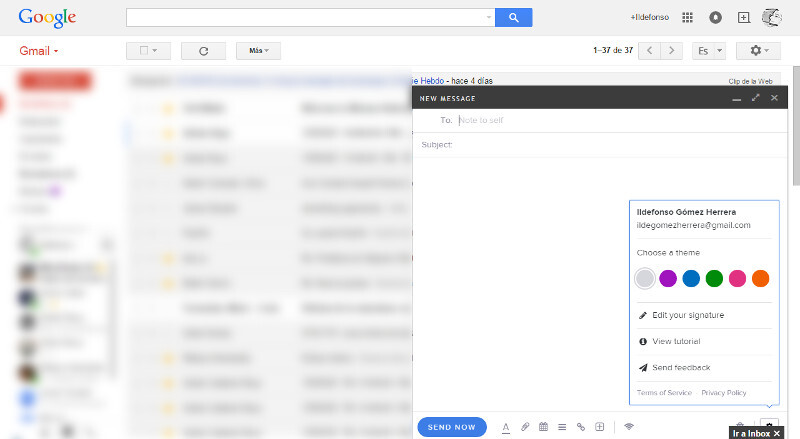Click the Google+ share icon
Viewport: 800px width, 439px height.
pos(743,17)
